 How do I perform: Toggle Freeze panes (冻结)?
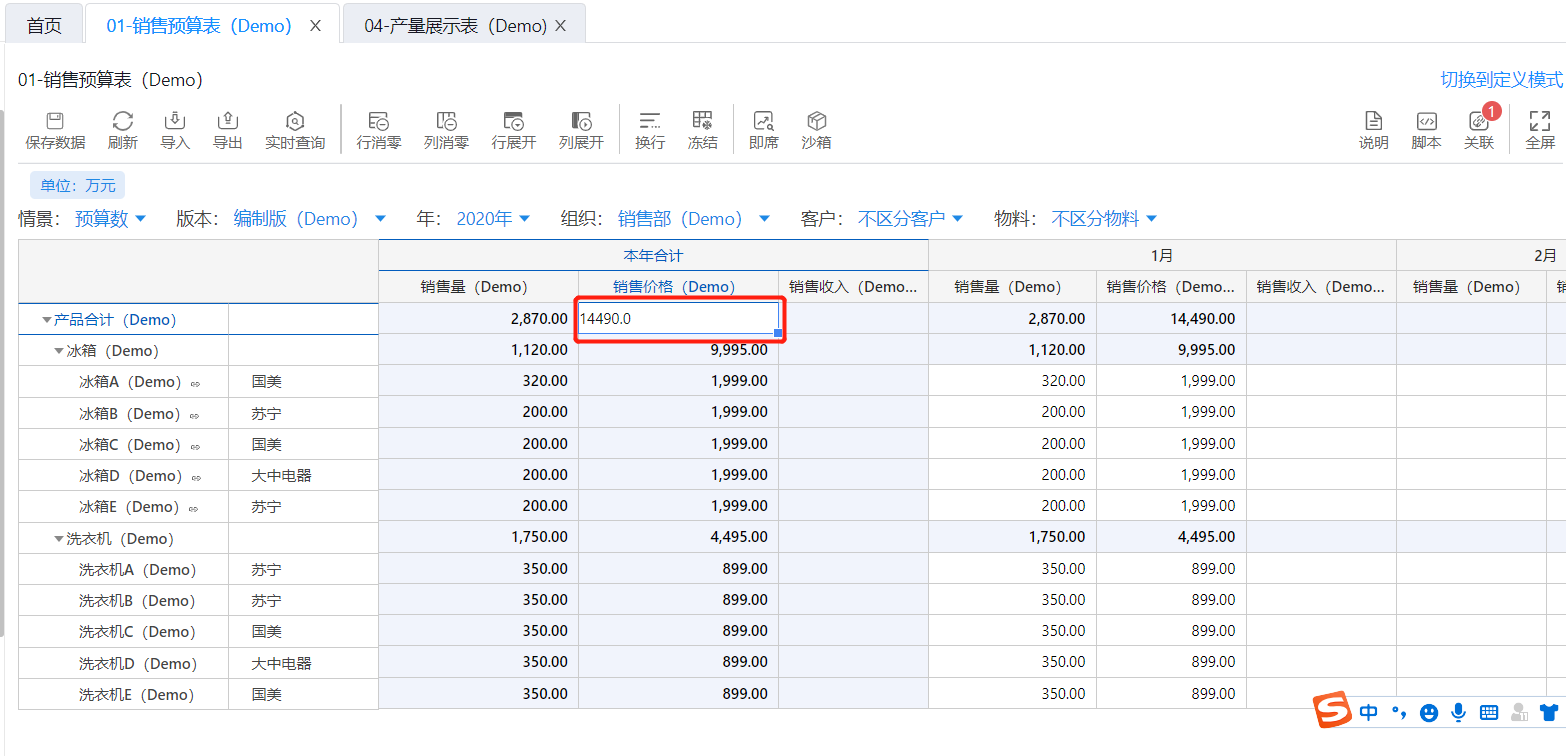[702, 122]
